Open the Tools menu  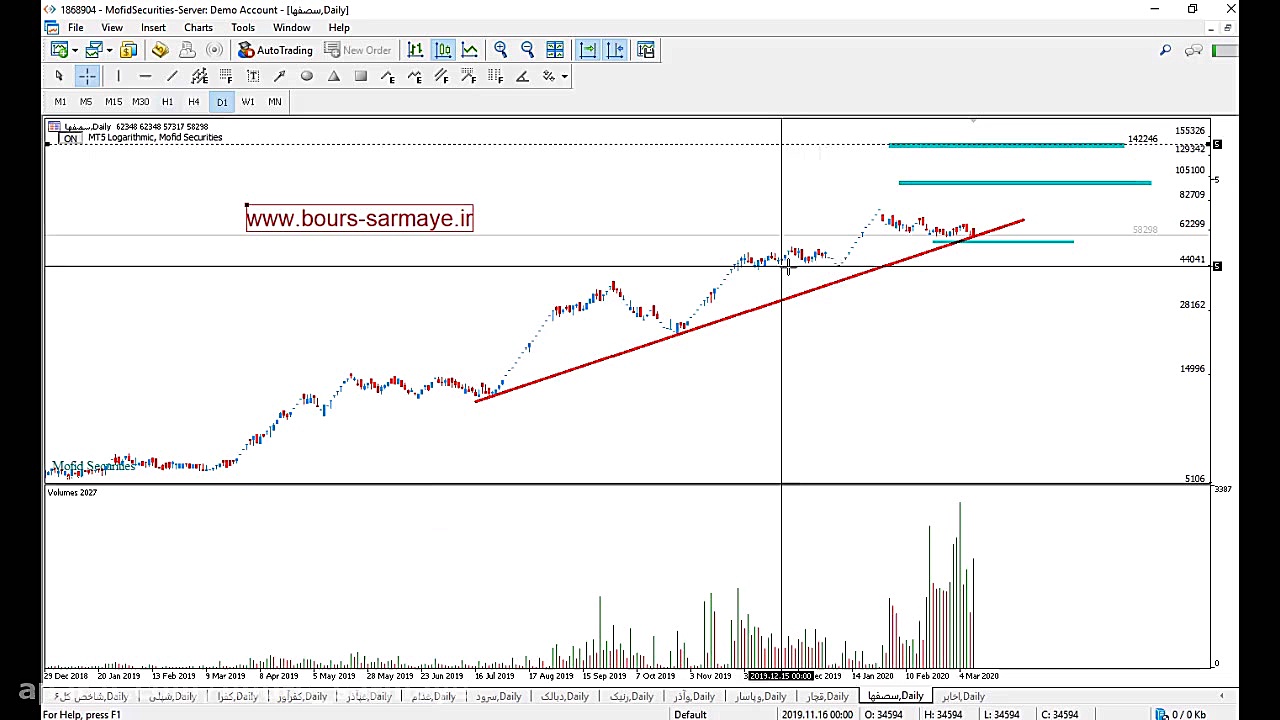point(243,27)
